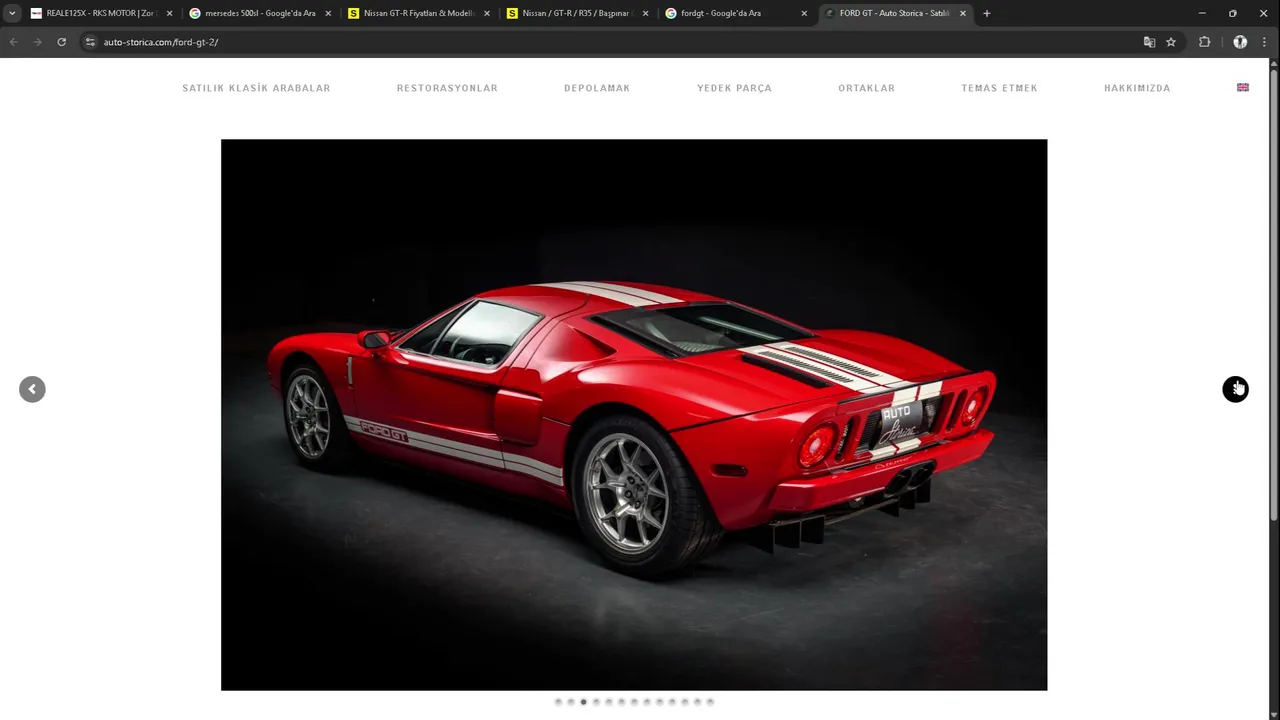
Task: Jump to fifth gallery slide dot
Action: coord(609,702)
